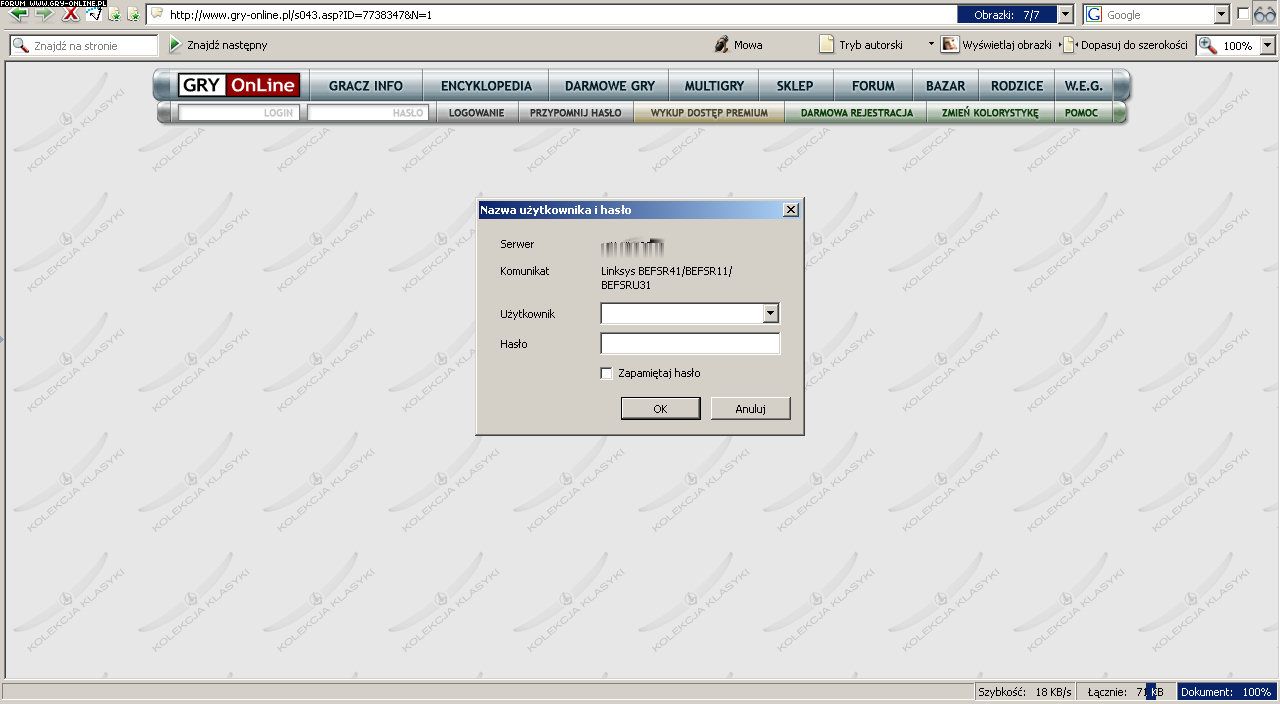Stop loading with the red X icon
1280x704 pixels.
[71, 14]
